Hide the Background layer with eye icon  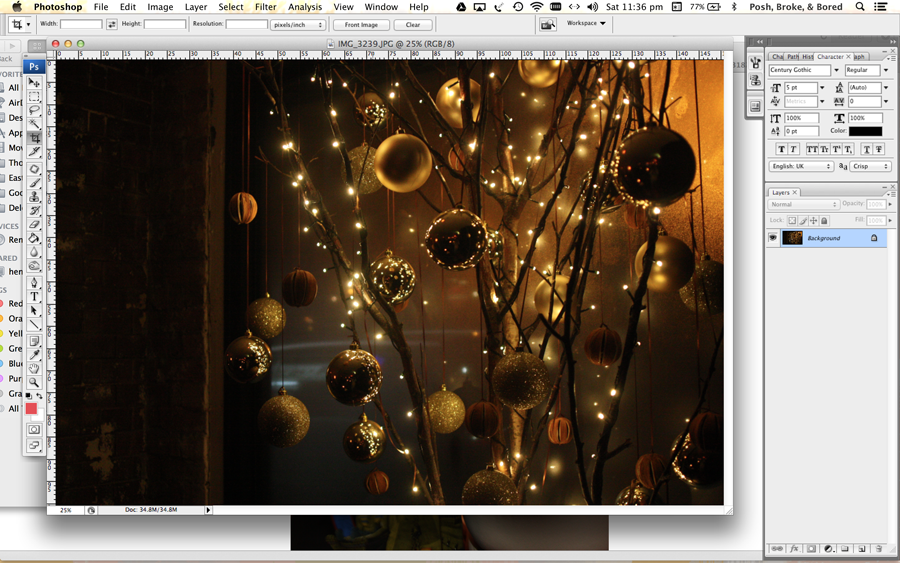point(773,238)
